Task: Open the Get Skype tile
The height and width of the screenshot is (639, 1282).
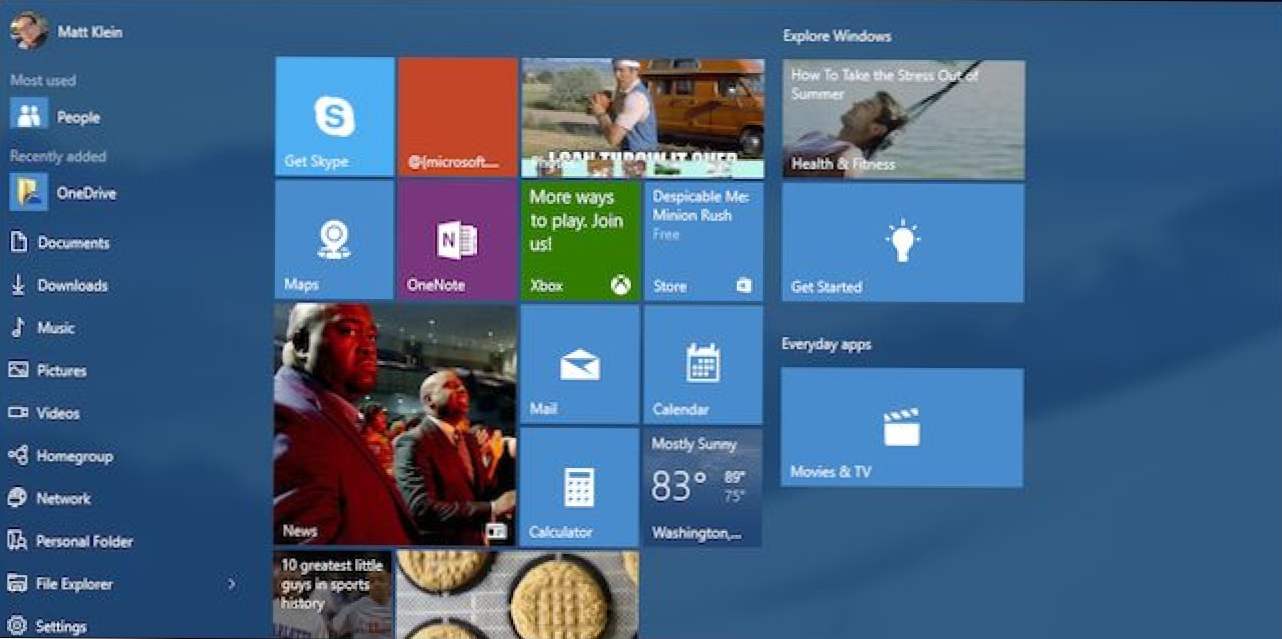Action: click(x=334, y=117)
